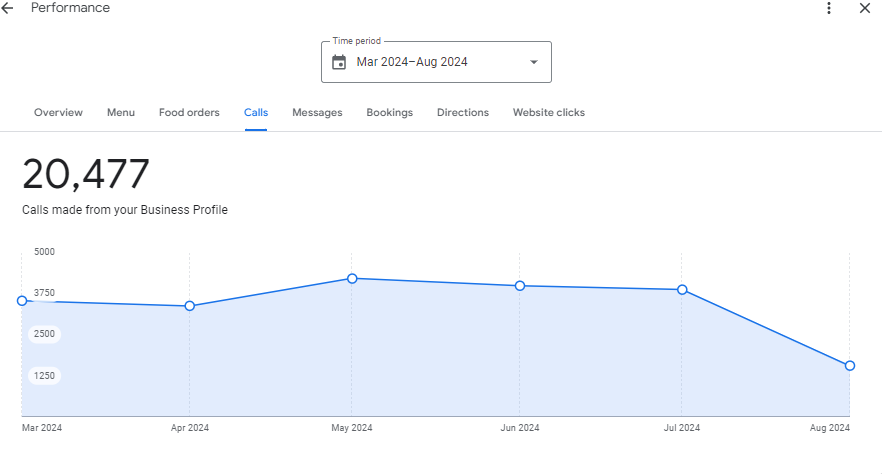Open the three-dot more options menu
The width and height of the screenshot is (882, 474).
[828, 8]
